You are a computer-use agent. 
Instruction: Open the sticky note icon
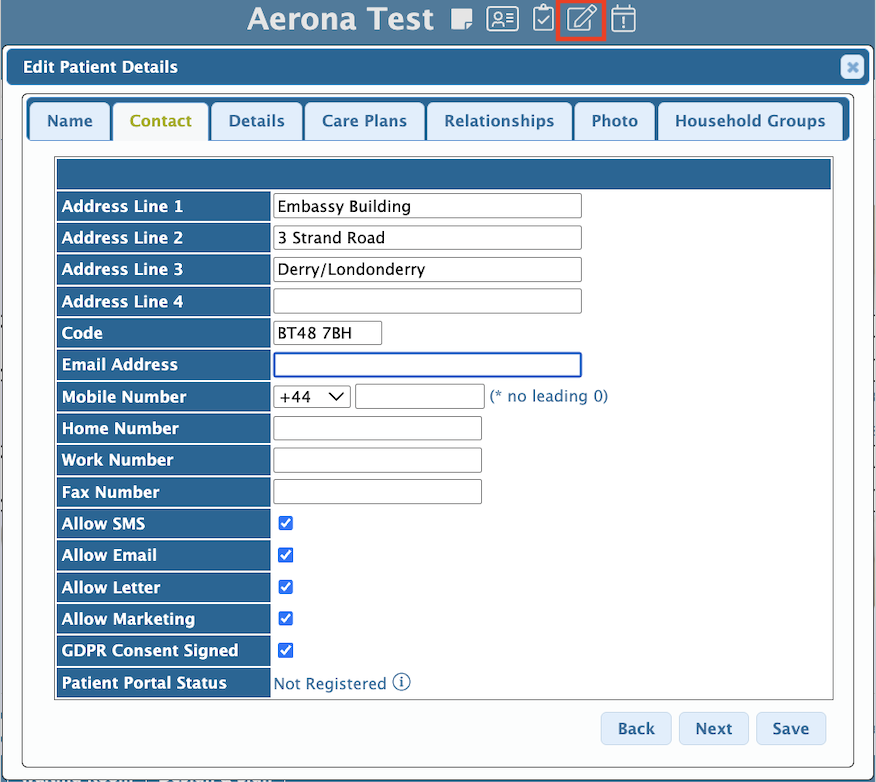[x=461, y=19]
